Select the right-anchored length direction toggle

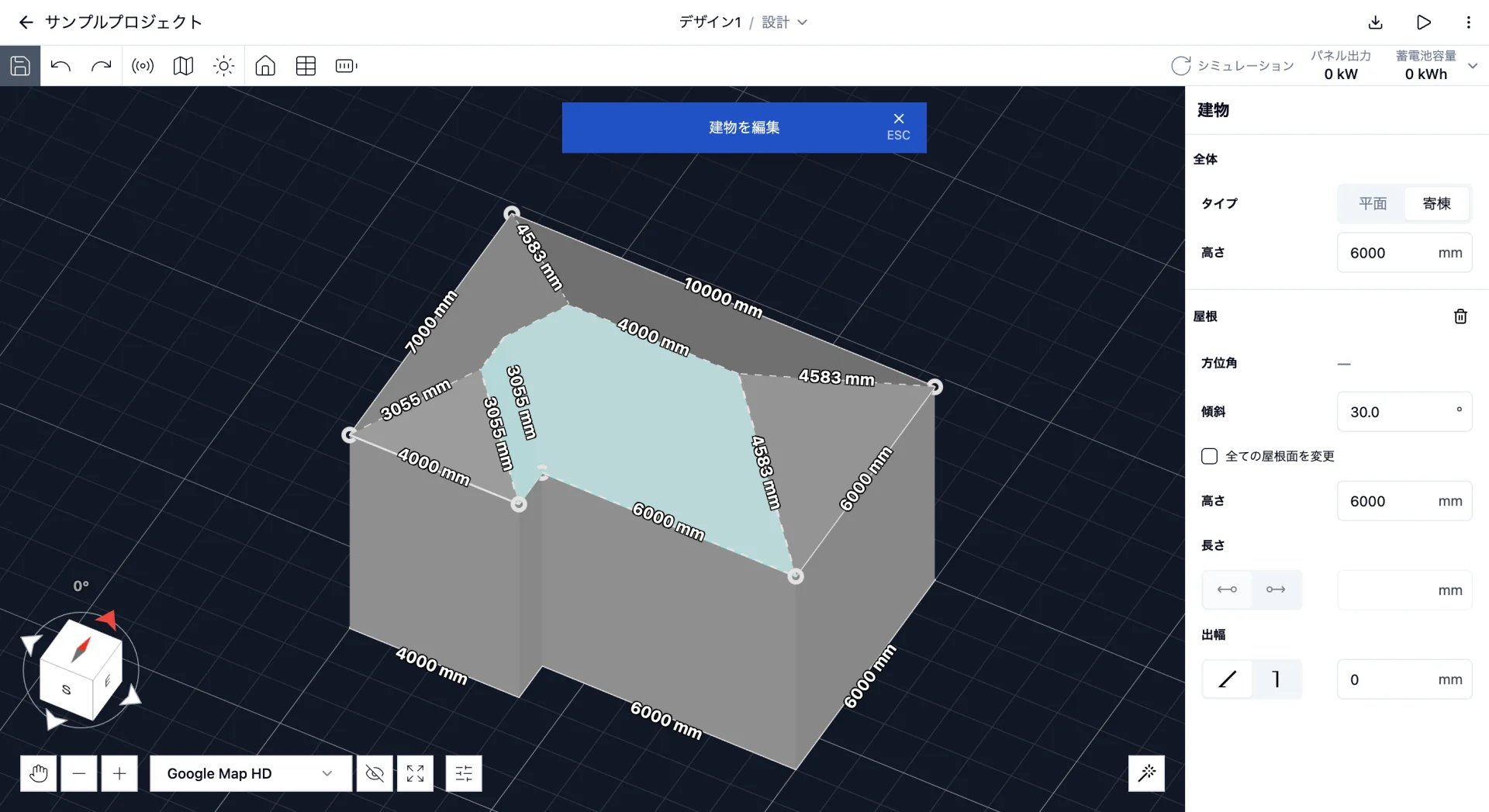pos(1276,589)
